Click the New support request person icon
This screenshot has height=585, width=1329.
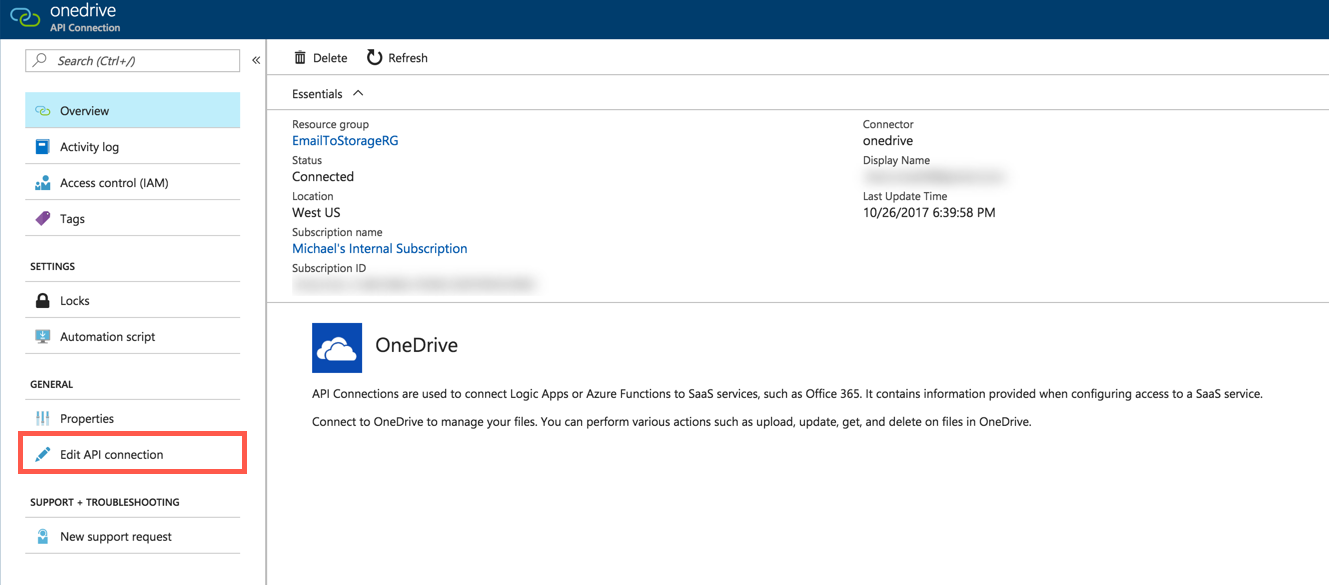pos(42,537)
